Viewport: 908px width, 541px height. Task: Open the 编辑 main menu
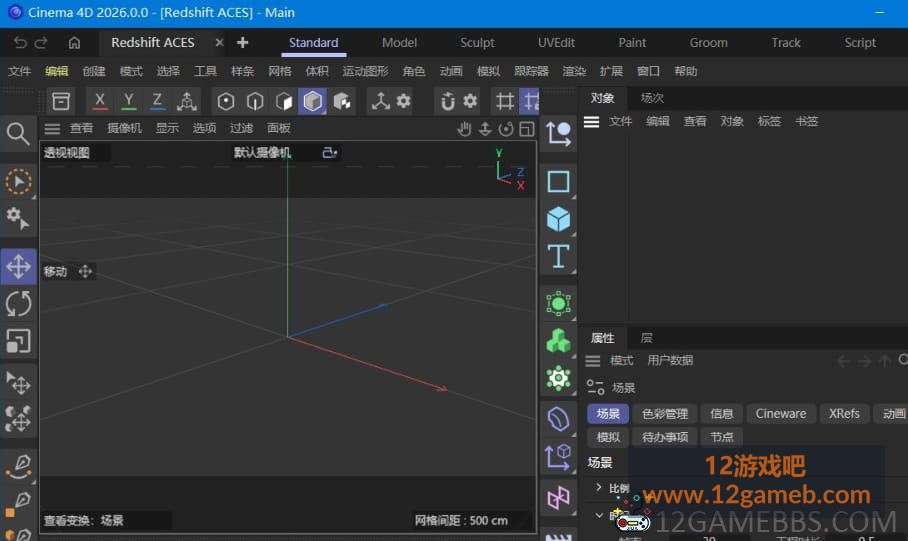56,71
